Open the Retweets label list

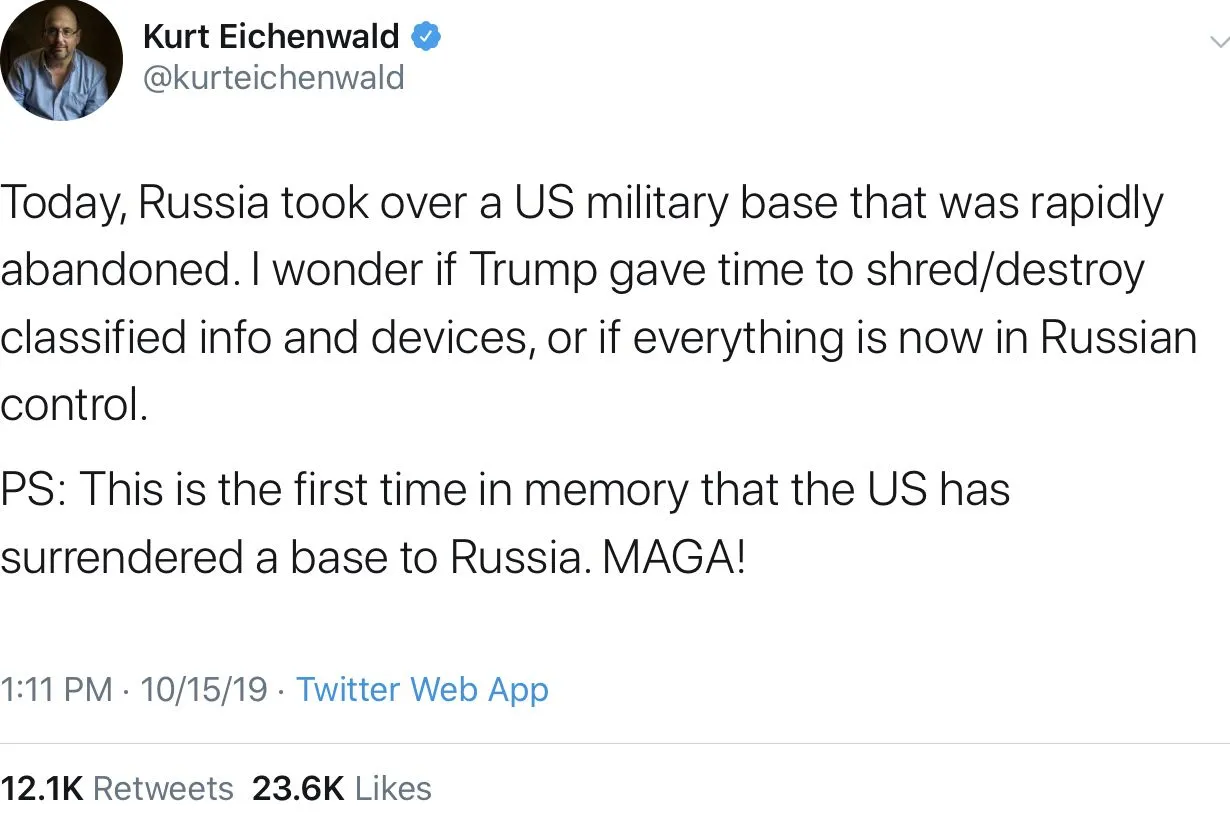tap(163, 789)
